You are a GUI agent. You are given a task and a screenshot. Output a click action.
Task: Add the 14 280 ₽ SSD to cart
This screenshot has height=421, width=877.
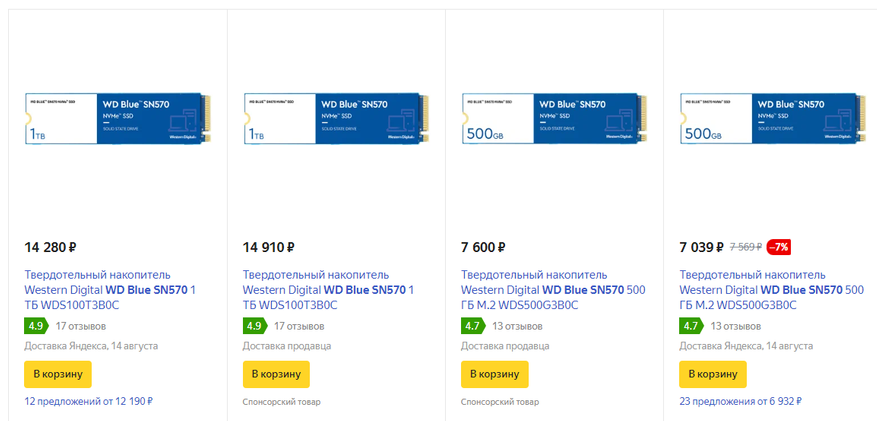[58, 374]
